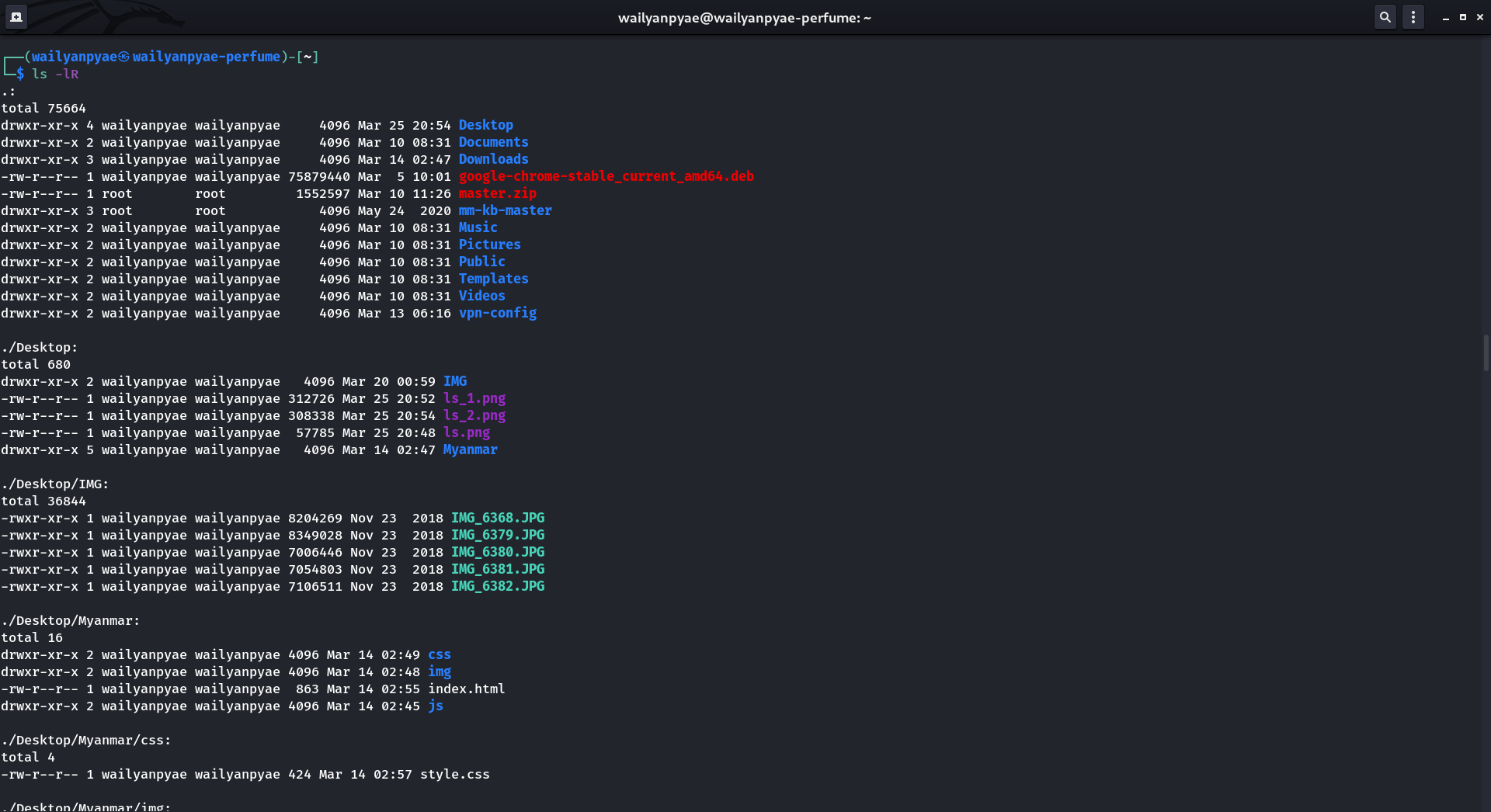Click the index.html filename
Image resolution: width=1491 pixels, height=812 pixels.
pos(466,689)
